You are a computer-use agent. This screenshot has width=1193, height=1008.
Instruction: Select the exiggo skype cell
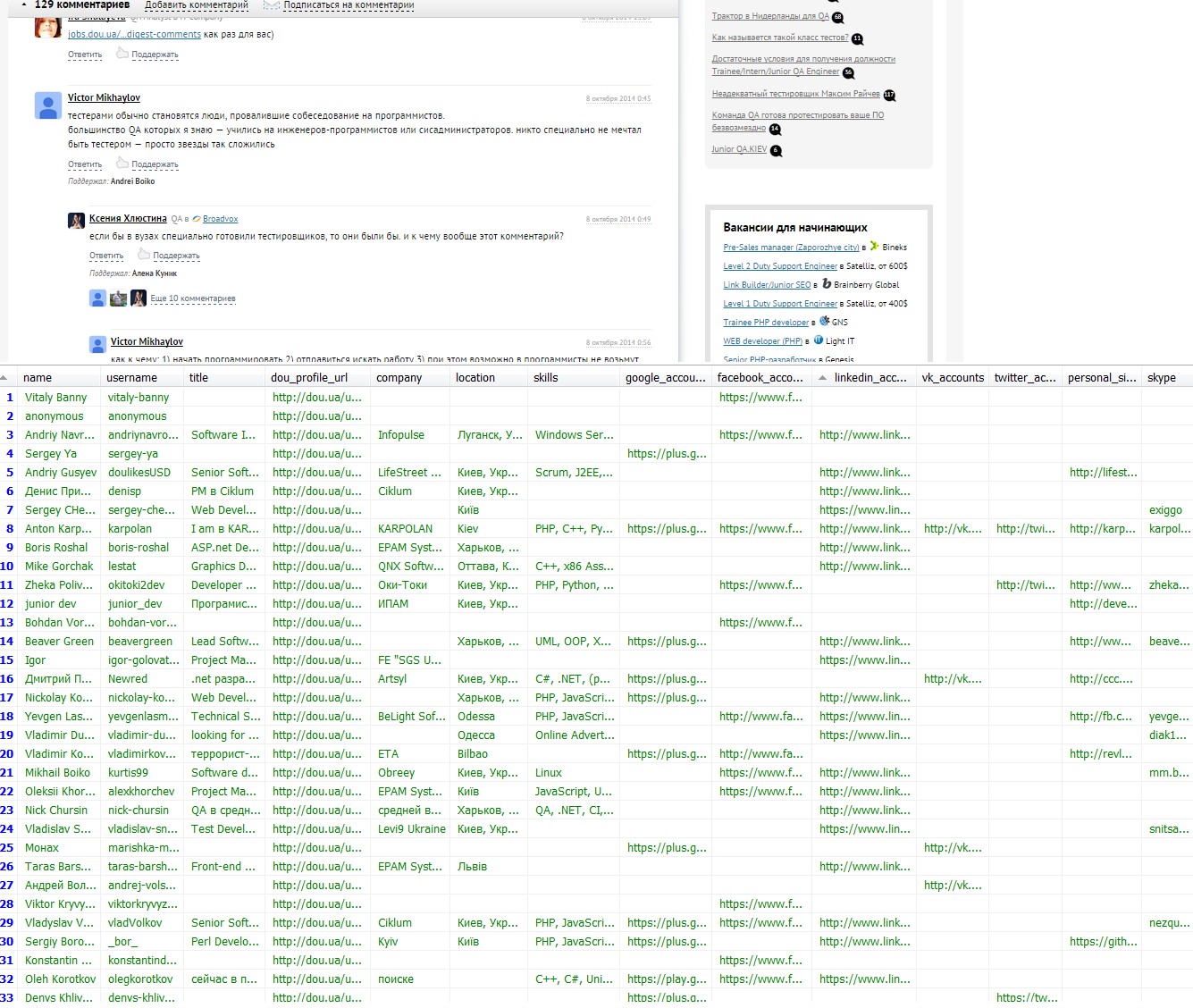pos(1169,510)
